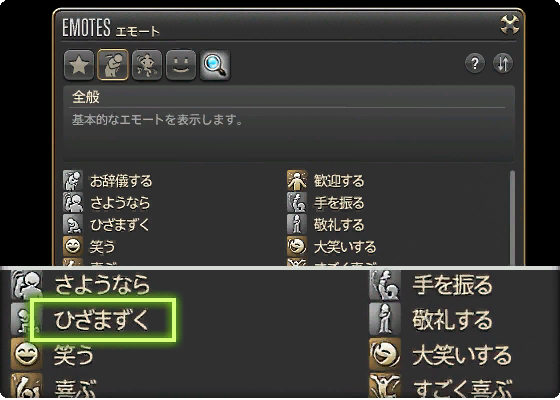Screen dimensions: 560x400
Task: Select the enlarged 笑う smiley icon
Action: click(x=26, y=355)
